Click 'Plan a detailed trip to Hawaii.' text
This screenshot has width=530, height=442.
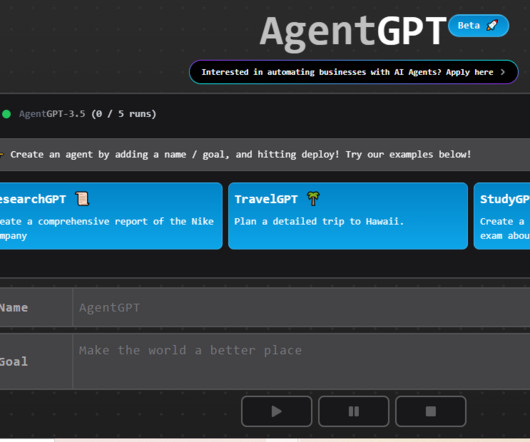point(319,221)
